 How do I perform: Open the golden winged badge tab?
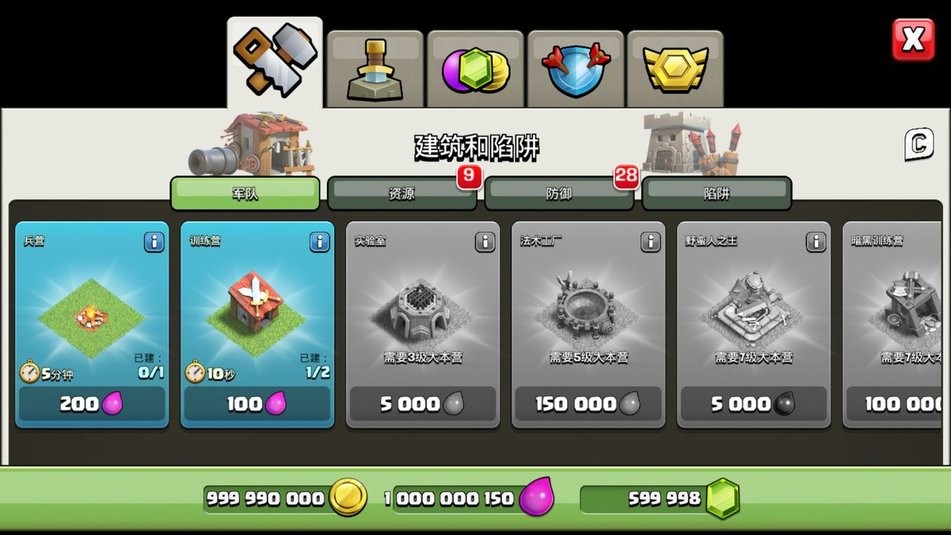coord(675,69)
